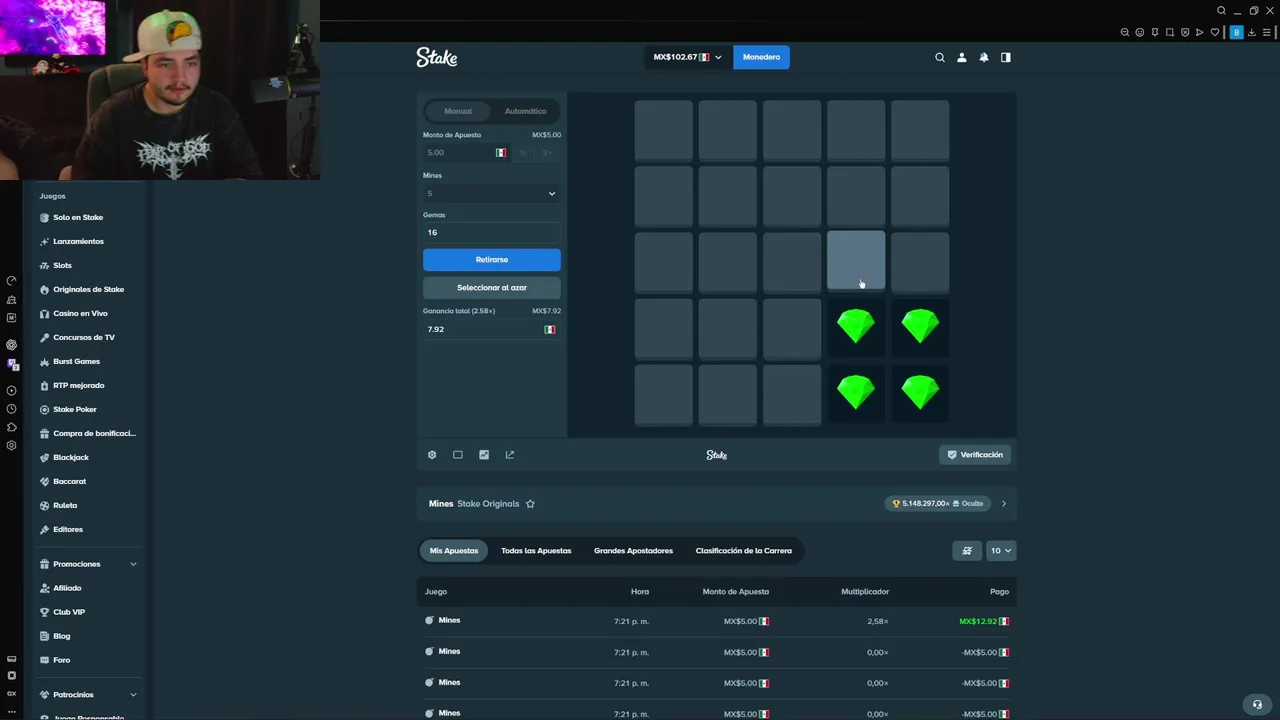Open the Afiliado link in sidebar

(67, 588)
